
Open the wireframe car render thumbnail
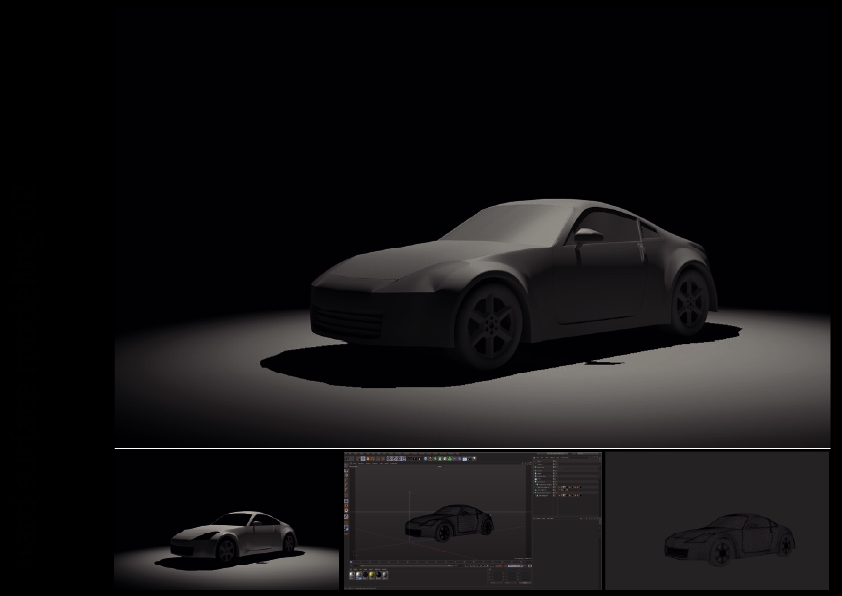717,520
